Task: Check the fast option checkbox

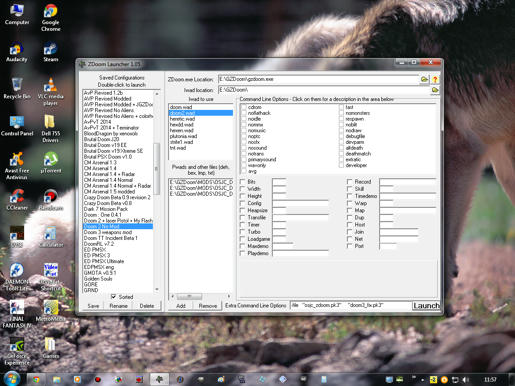Action: point(341,107)
